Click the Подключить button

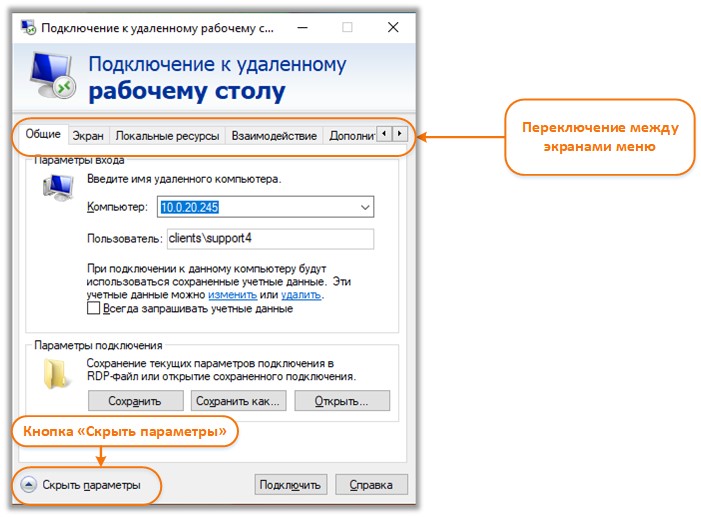pyautogui.click(x=291, y=485)
